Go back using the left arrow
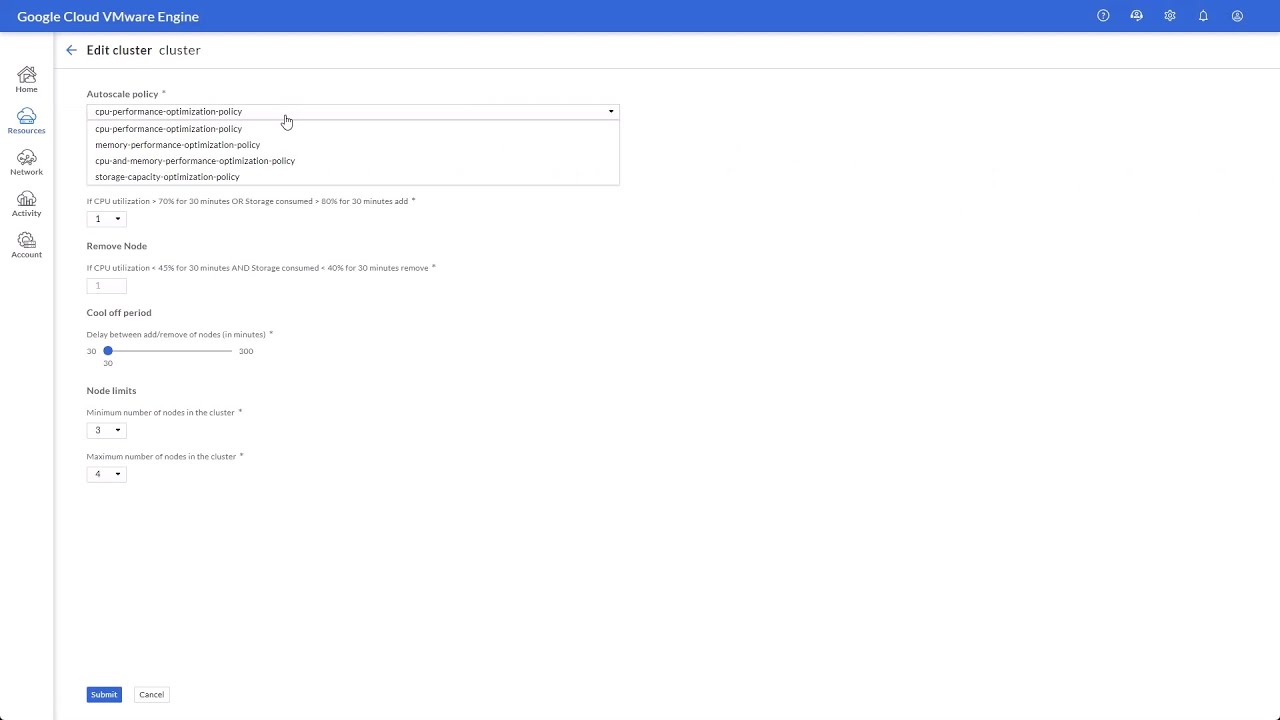The width and height of the screenshot is (1280, 720). [71, 50]
